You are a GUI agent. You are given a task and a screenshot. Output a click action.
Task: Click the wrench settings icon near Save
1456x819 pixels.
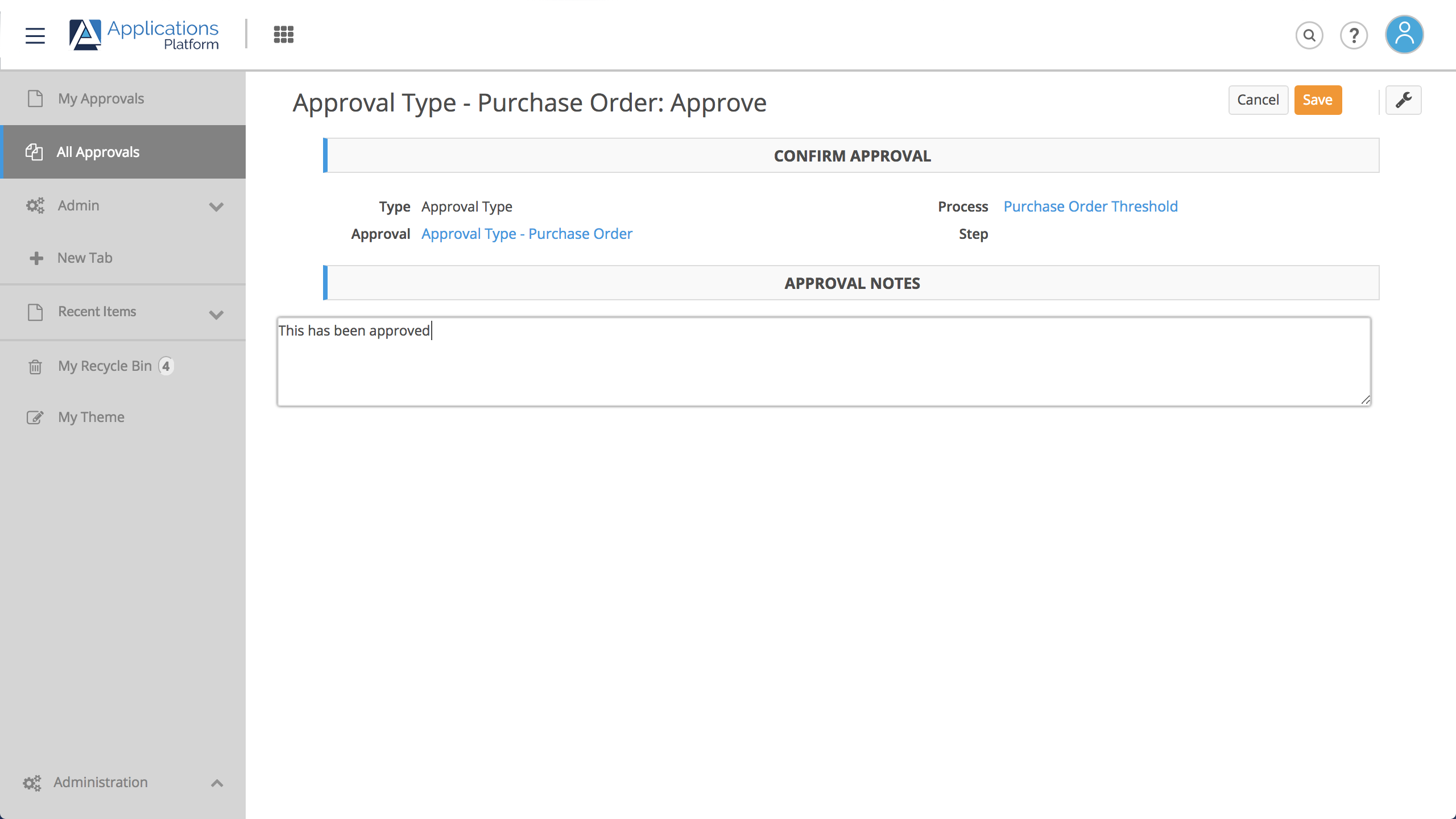pyautogui.click(x=1403, y=100)
